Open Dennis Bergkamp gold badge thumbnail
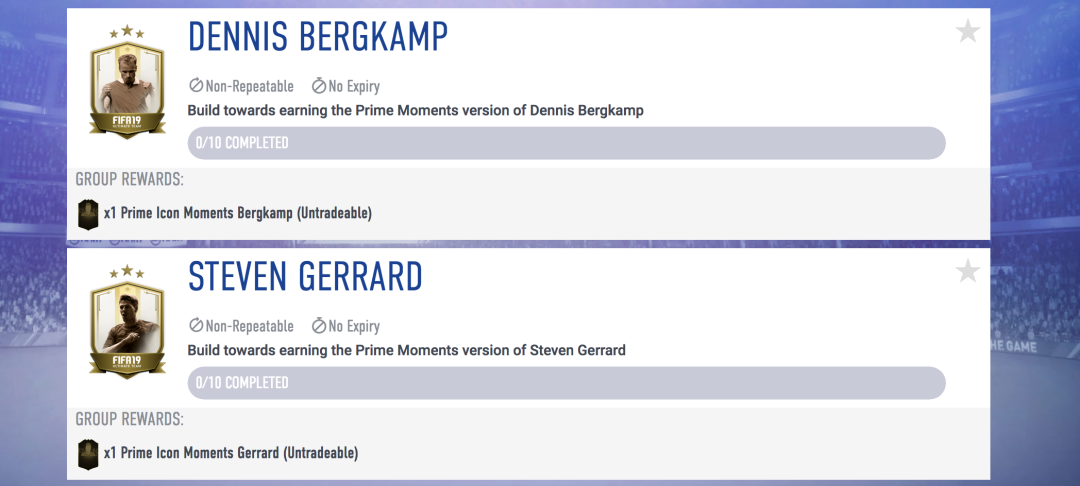The image size is (1080, 486). coord(127,81)
